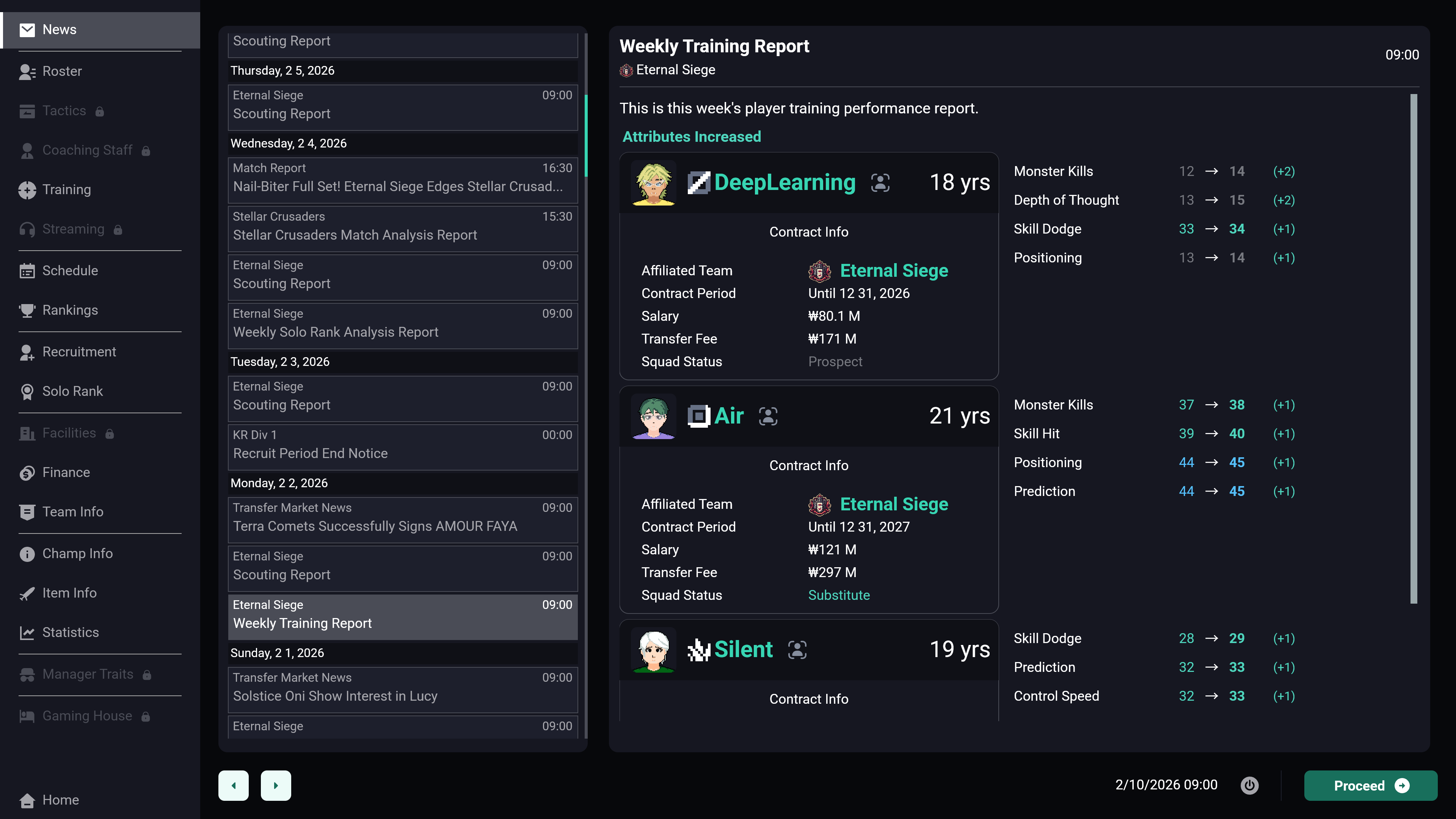Open DeepLearning's player profile icon
This screenshot has height=819, width=1456.
click(880, 182)
